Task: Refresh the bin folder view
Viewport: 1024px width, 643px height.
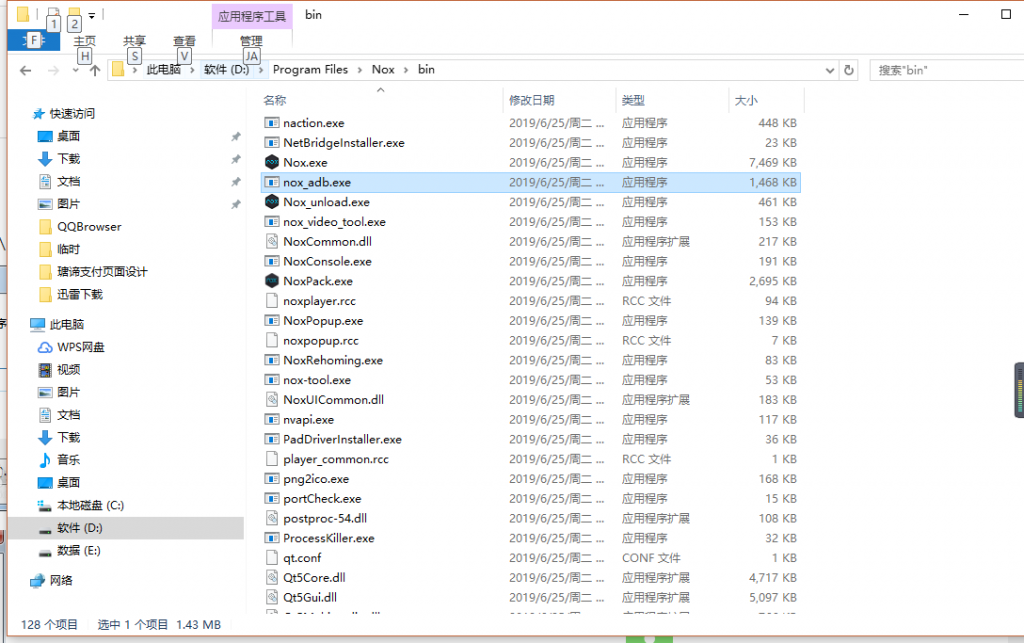Action: (848, 70)
